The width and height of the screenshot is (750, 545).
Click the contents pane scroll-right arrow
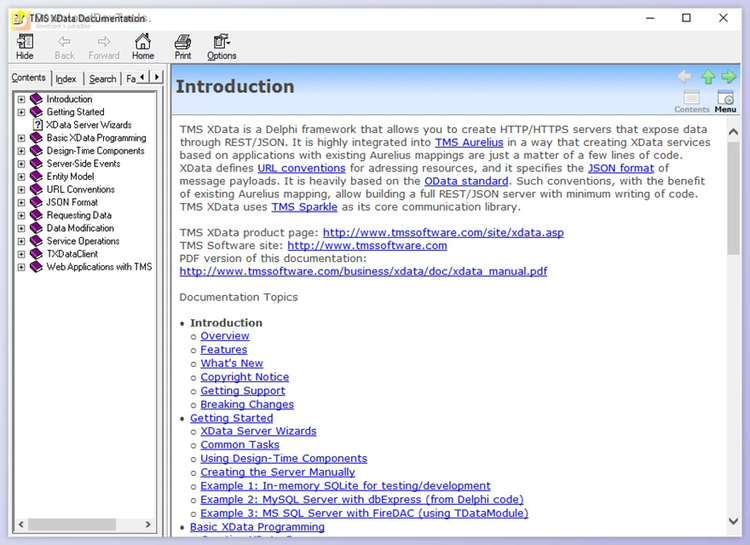(x=148, y=524)
